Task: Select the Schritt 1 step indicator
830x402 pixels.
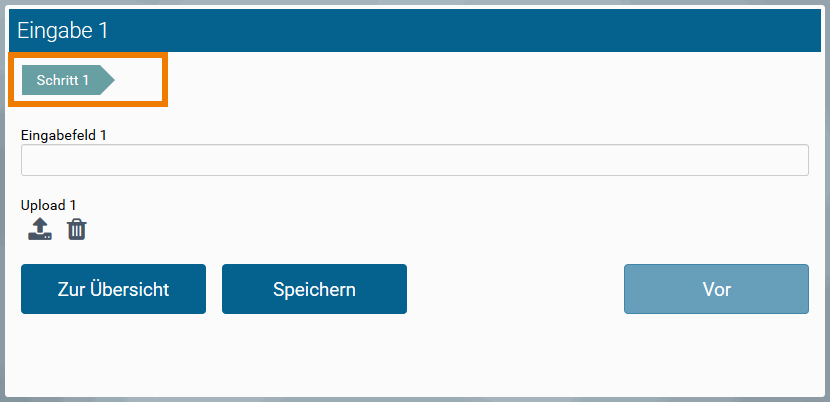Action: tap(66, 80)
